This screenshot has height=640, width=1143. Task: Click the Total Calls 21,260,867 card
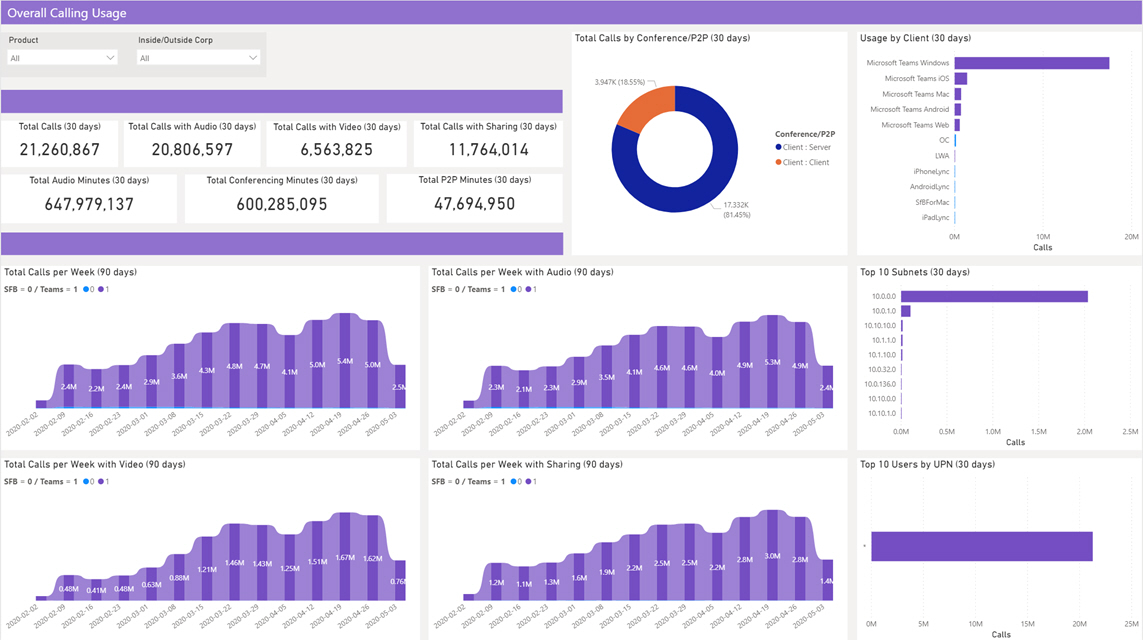tap(60, 141)
